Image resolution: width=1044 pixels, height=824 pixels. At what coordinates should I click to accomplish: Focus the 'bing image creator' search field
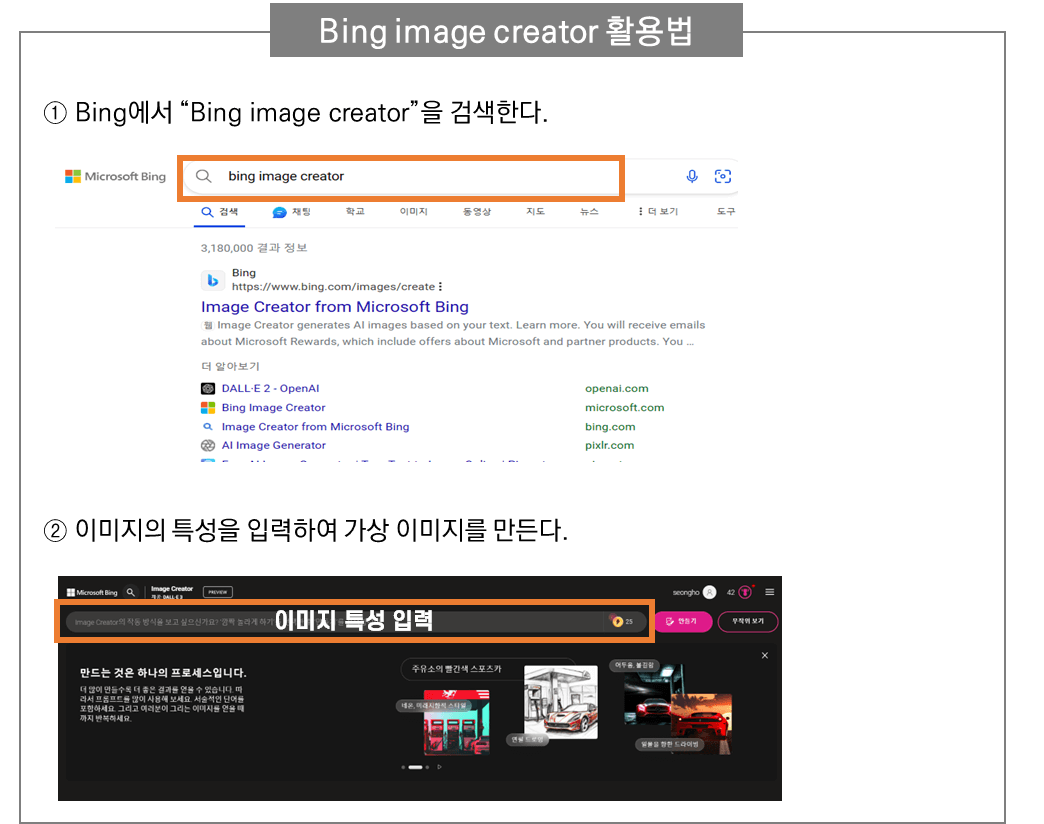point(401,176)
